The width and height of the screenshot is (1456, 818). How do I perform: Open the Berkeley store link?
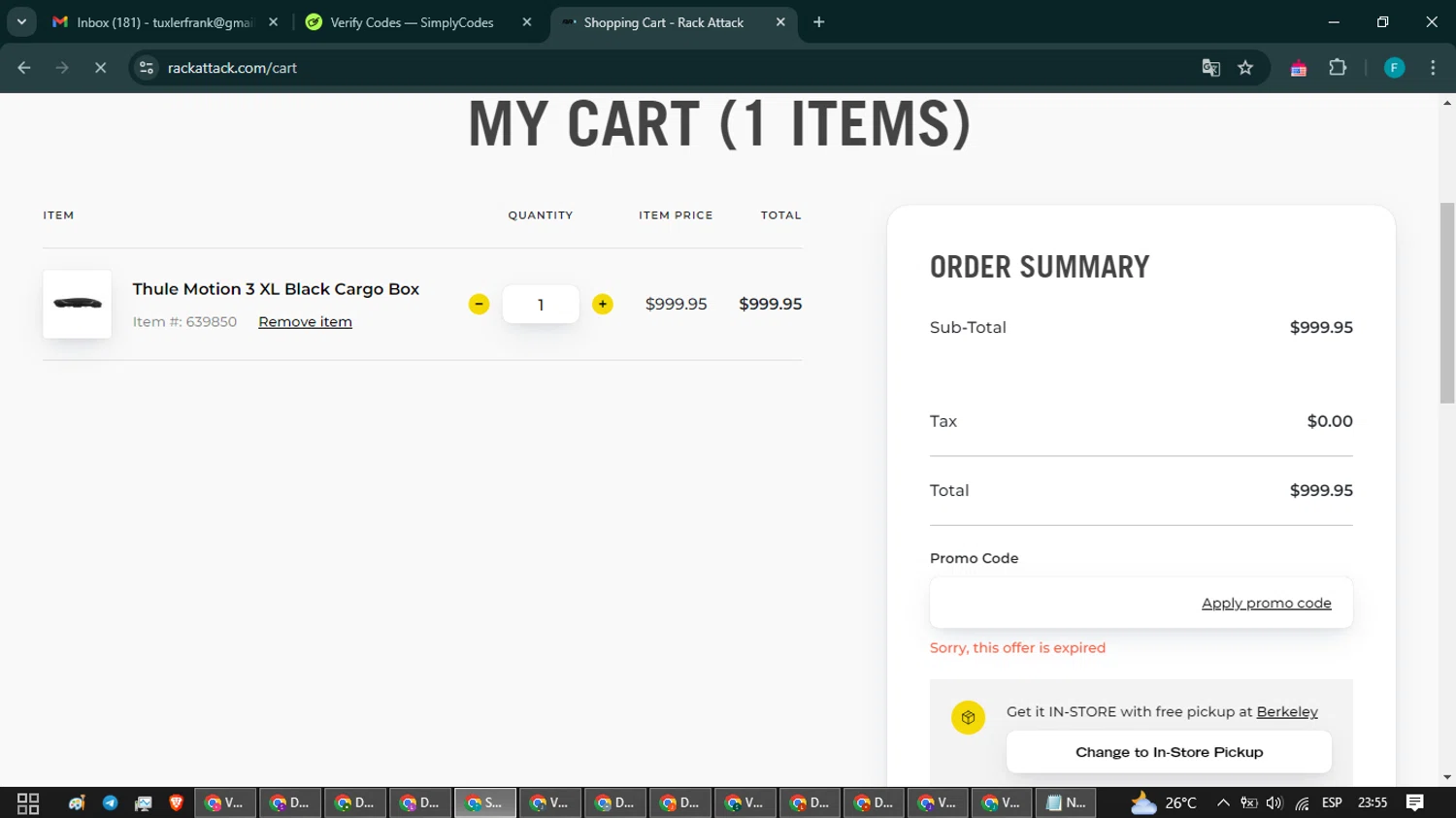(x=1287, y=712)
